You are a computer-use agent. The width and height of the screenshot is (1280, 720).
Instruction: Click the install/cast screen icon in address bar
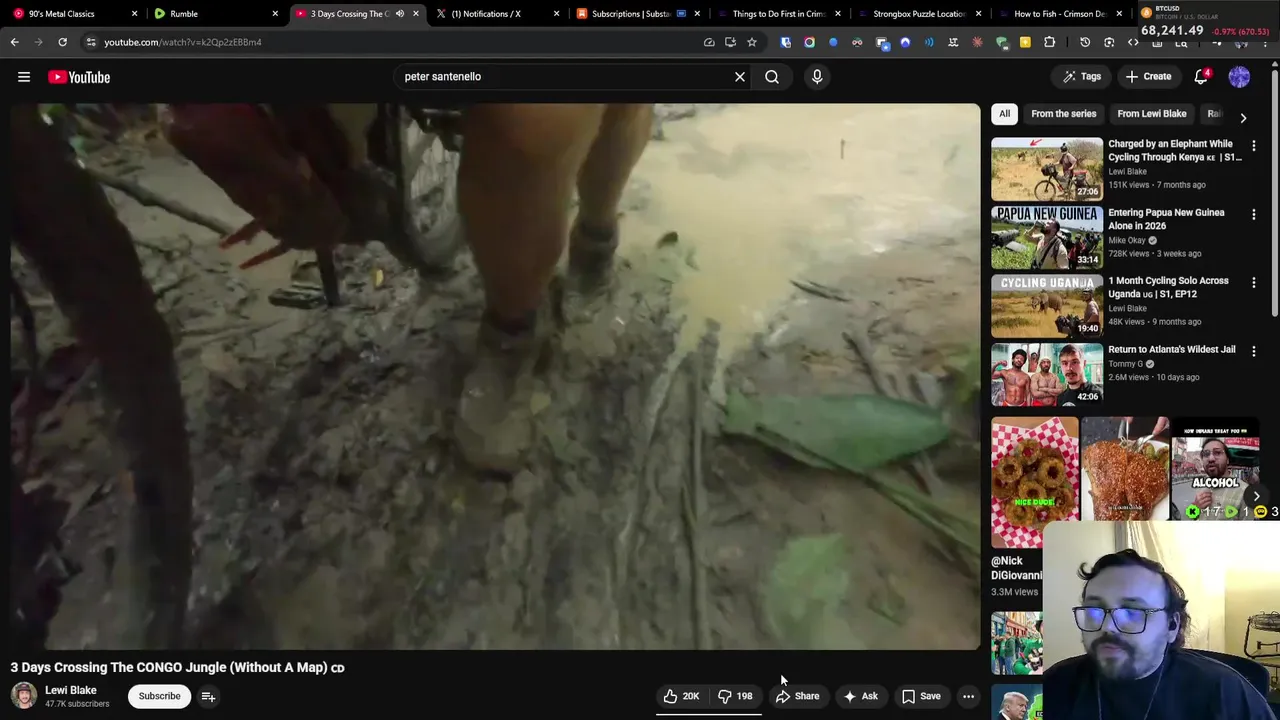click(x=730, y=42)
